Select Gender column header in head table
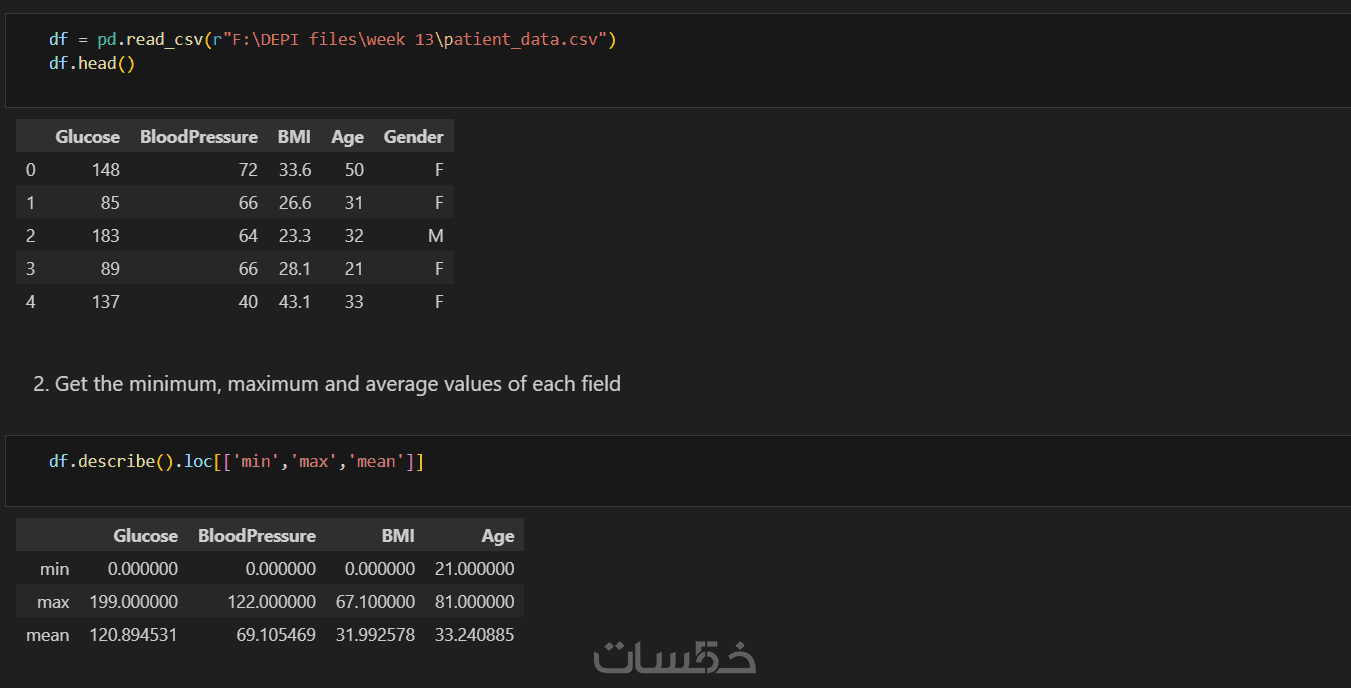Screen dimensions: 1351x688 click(x=413, y=137)
